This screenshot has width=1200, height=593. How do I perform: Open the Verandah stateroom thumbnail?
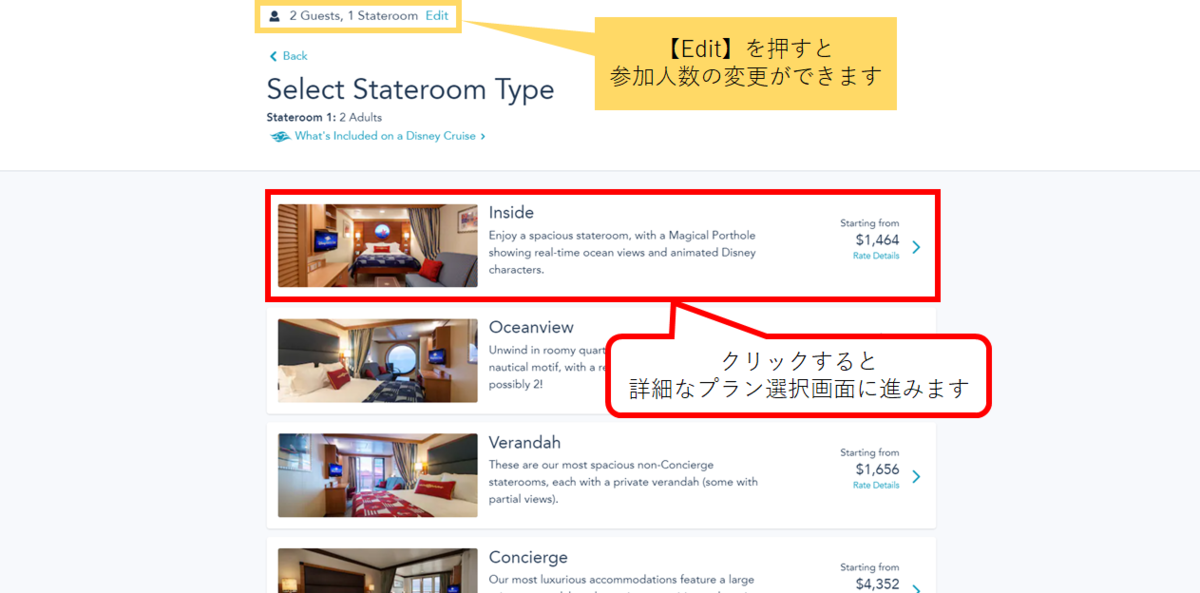pos(378,475)
